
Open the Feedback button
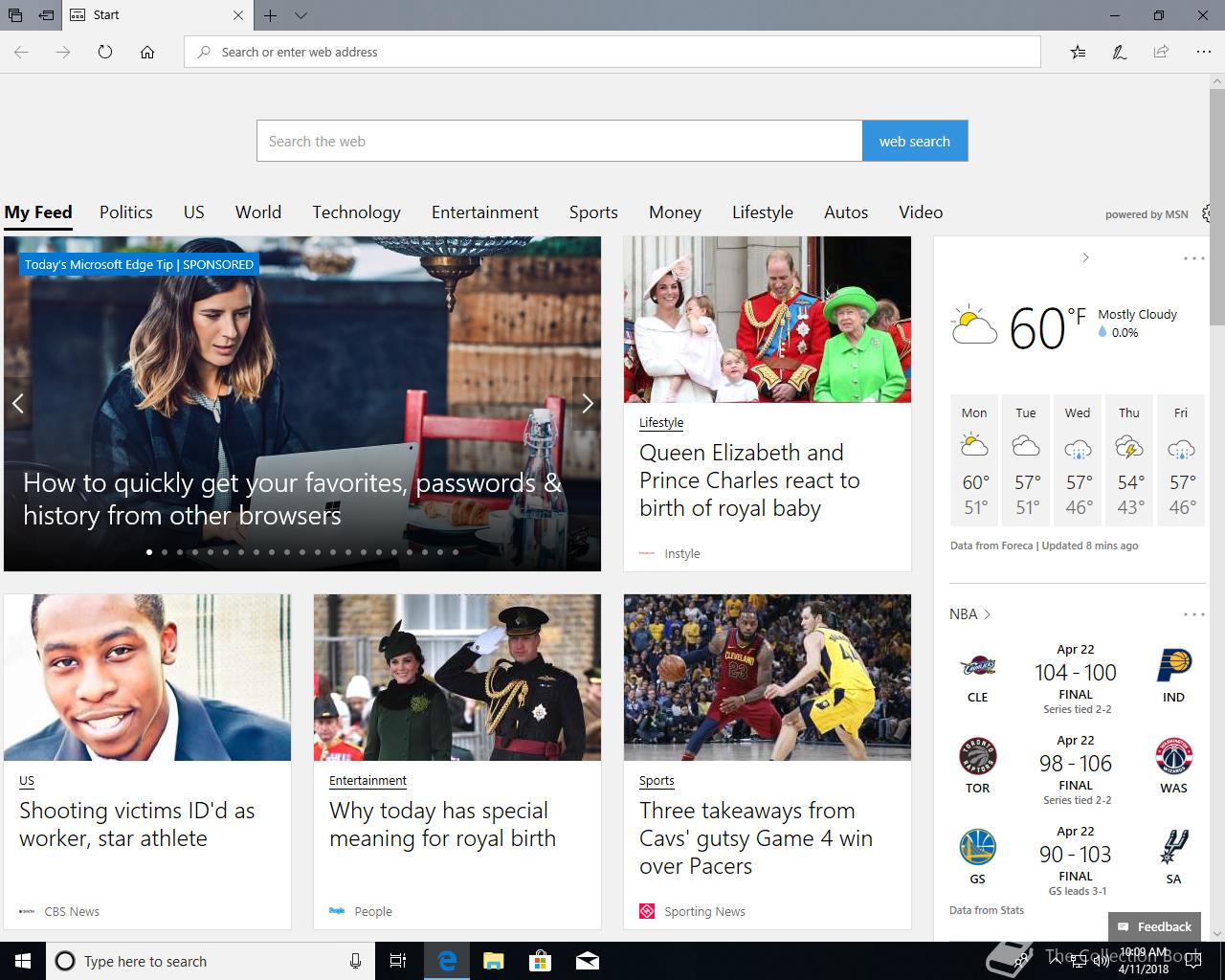point(1155,926)
